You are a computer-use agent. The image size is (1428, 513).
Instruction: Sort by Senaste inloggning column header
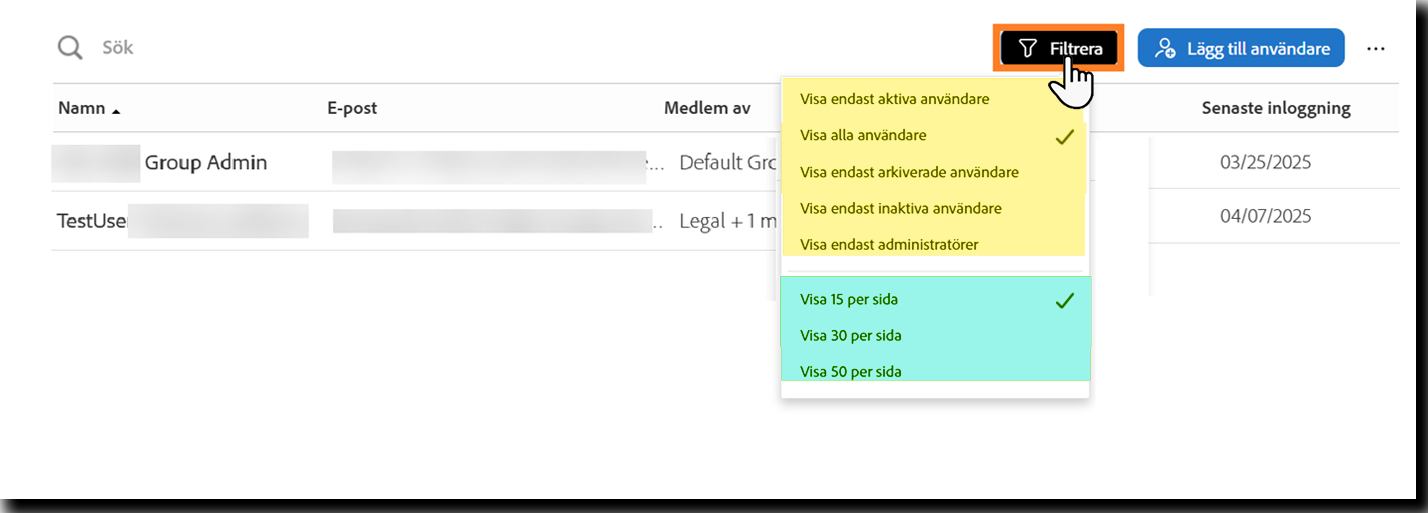click(x=1275, y=108)
